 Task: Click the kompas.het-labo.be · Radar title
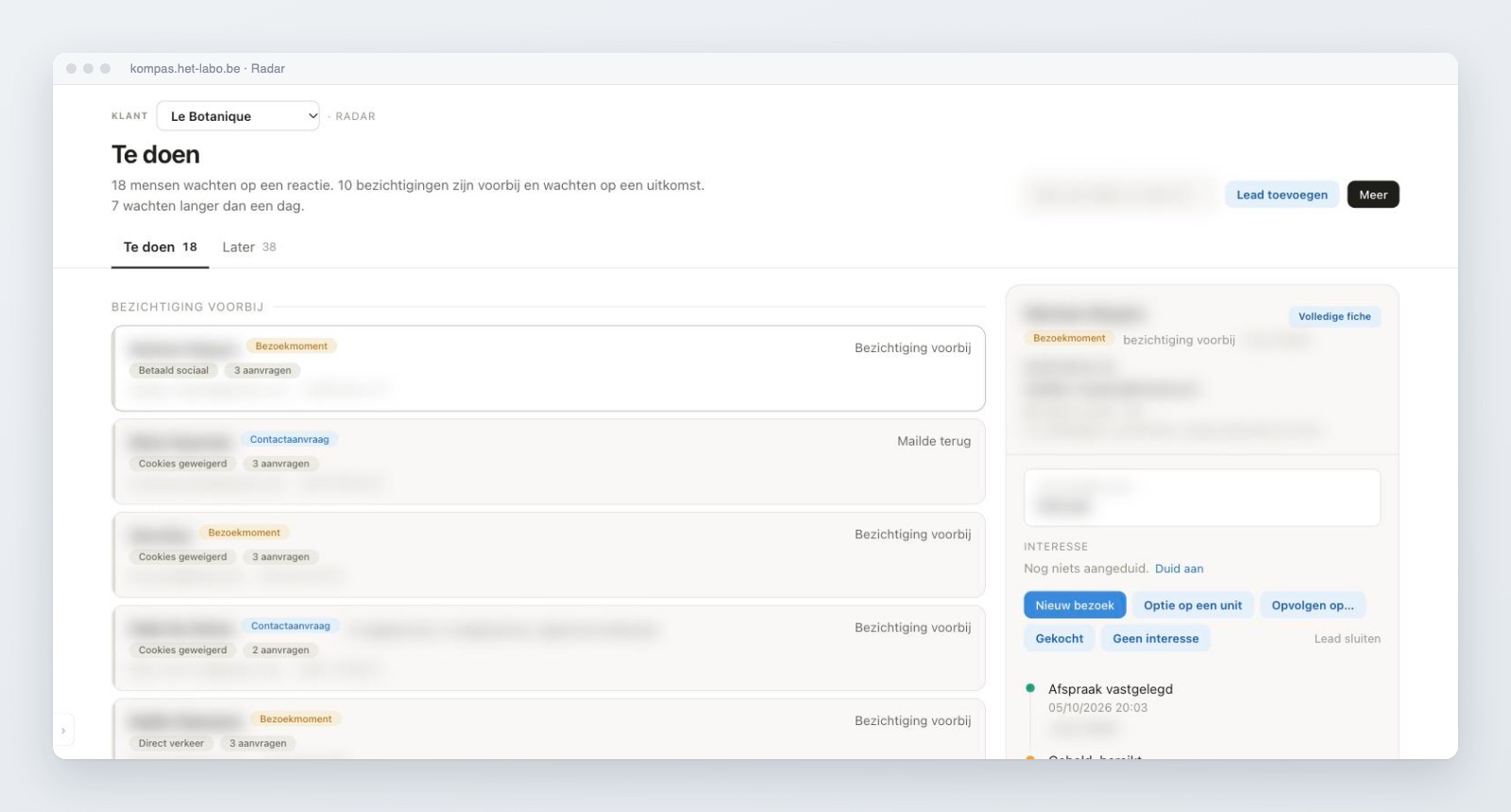[207, 69]
